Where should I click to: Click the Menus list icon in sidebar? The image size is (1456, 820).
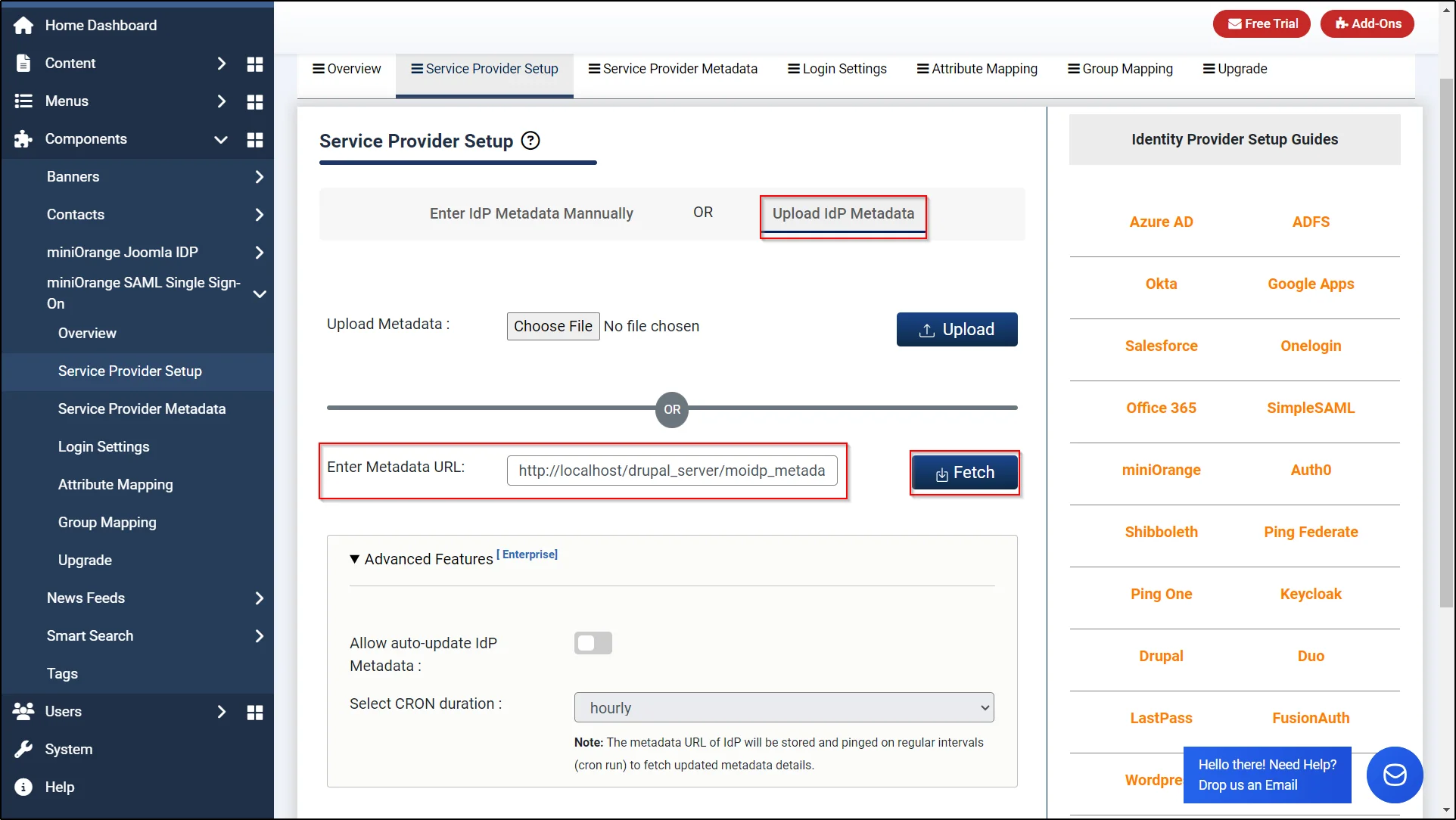tap(23, 101)
